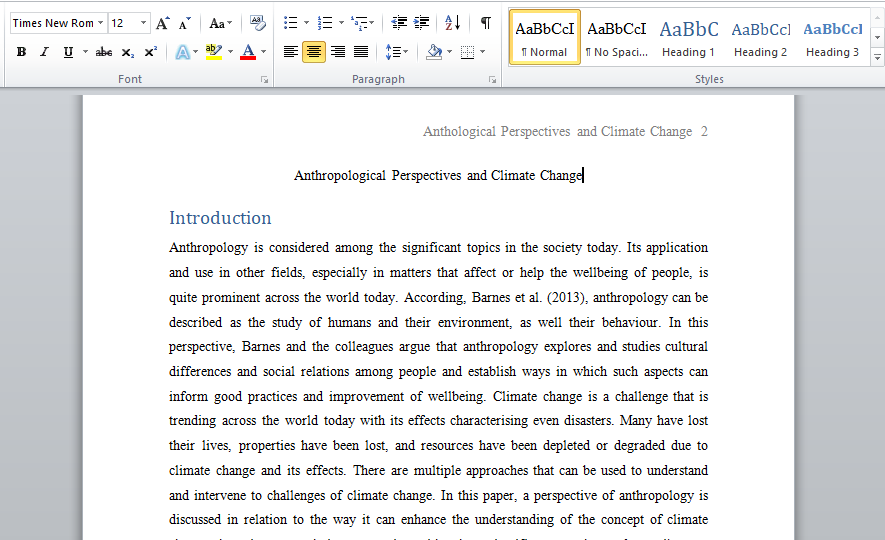885x540 pixels.
Task: Click the Change Case Aa icon
Action: click(217, 23)
